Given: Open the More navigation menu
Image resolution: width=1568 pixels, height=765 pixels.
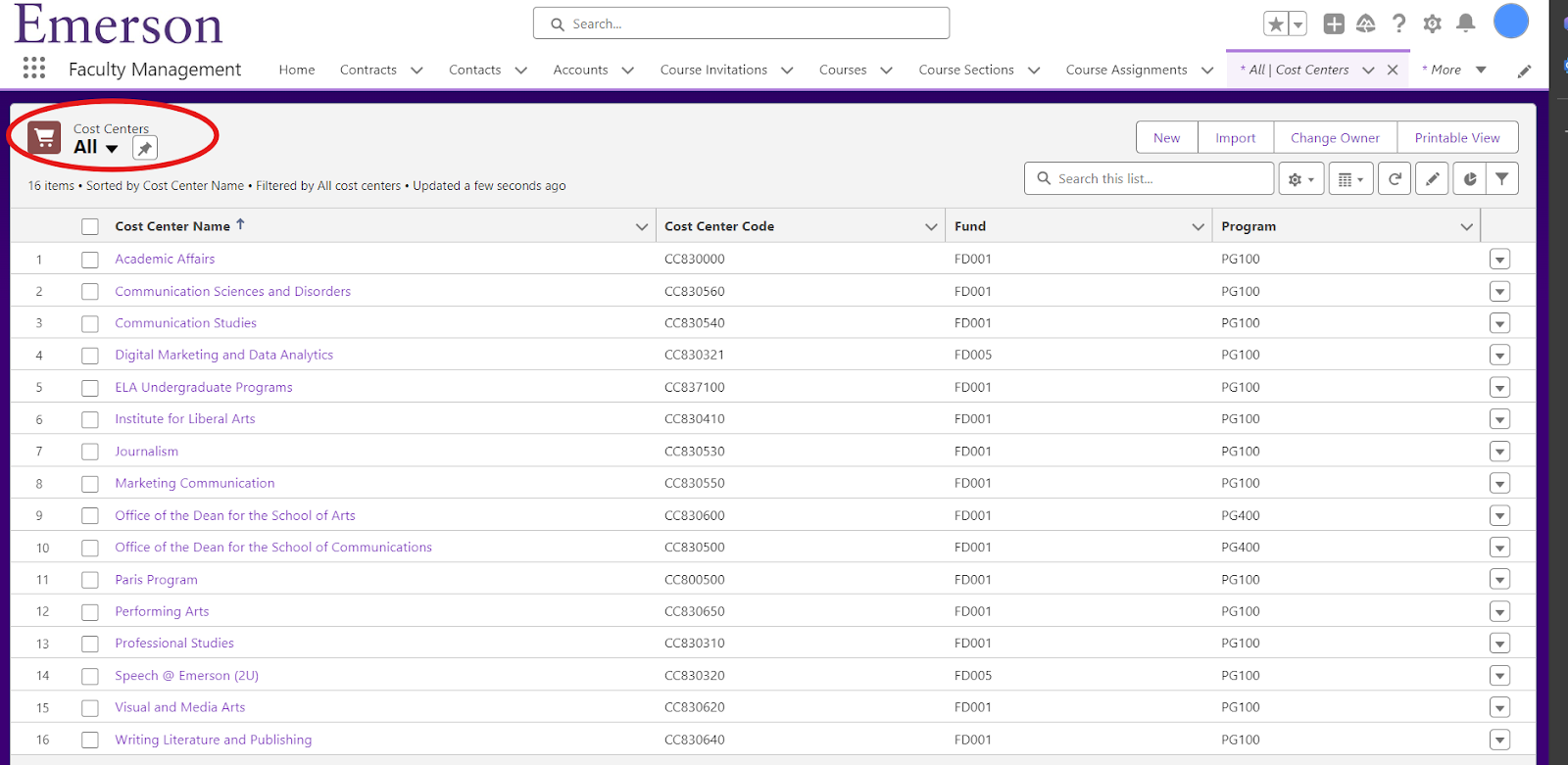Looking at the screenshot, I should (1454, 70).
